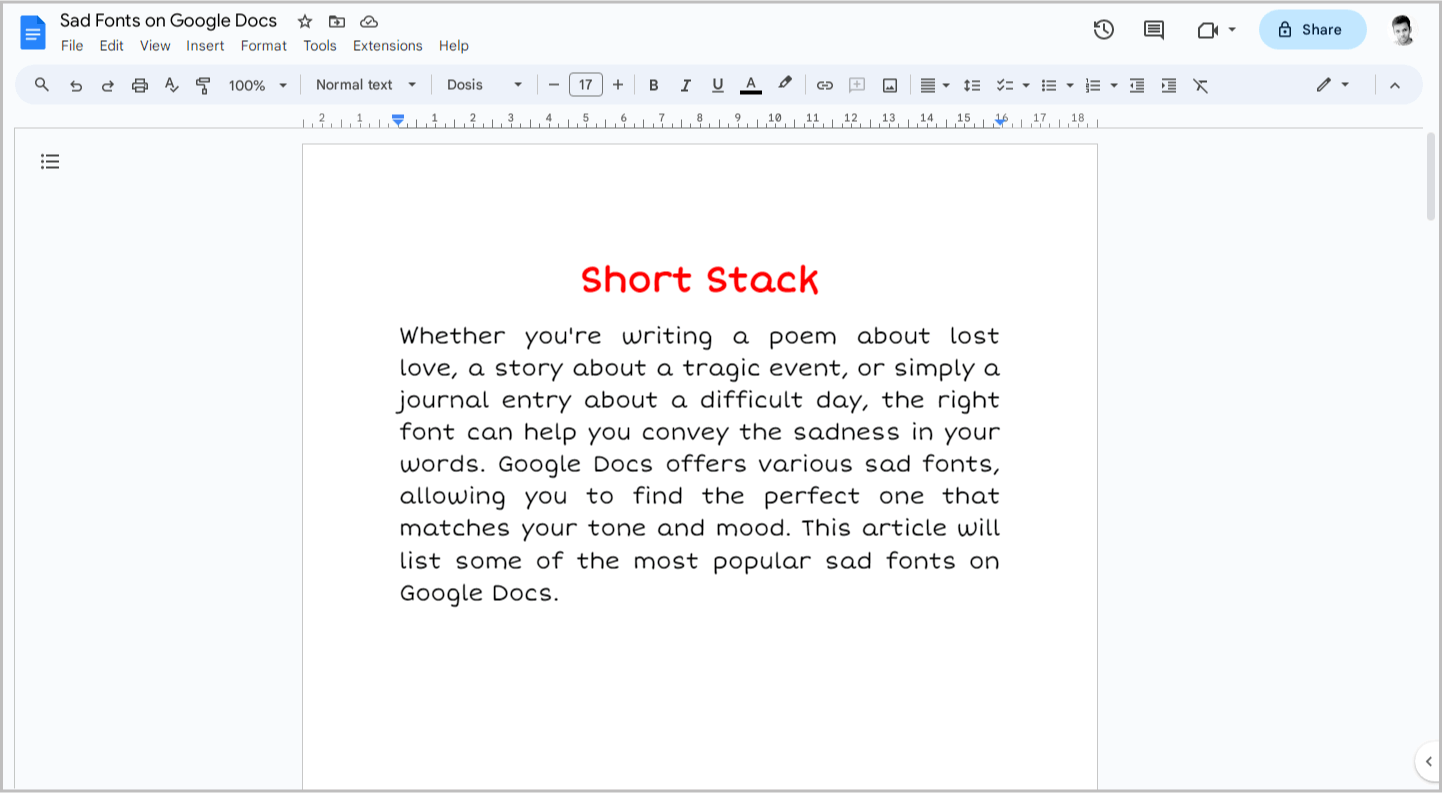The width and height of the screenshot is (1442, 793).
Task: Open the side panel arrow
Action: click(1428, 762)
